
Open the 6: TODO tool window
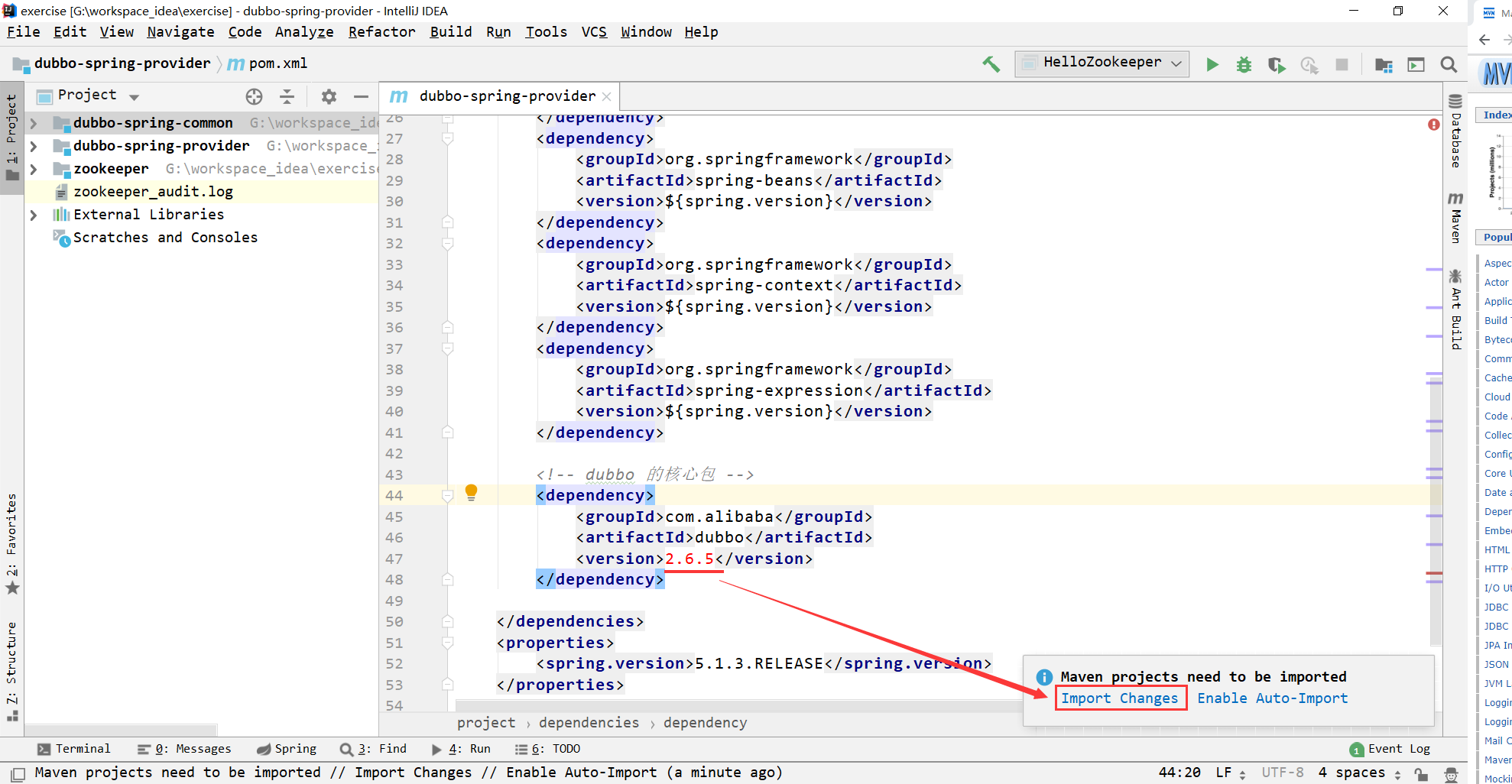(548, 749)
